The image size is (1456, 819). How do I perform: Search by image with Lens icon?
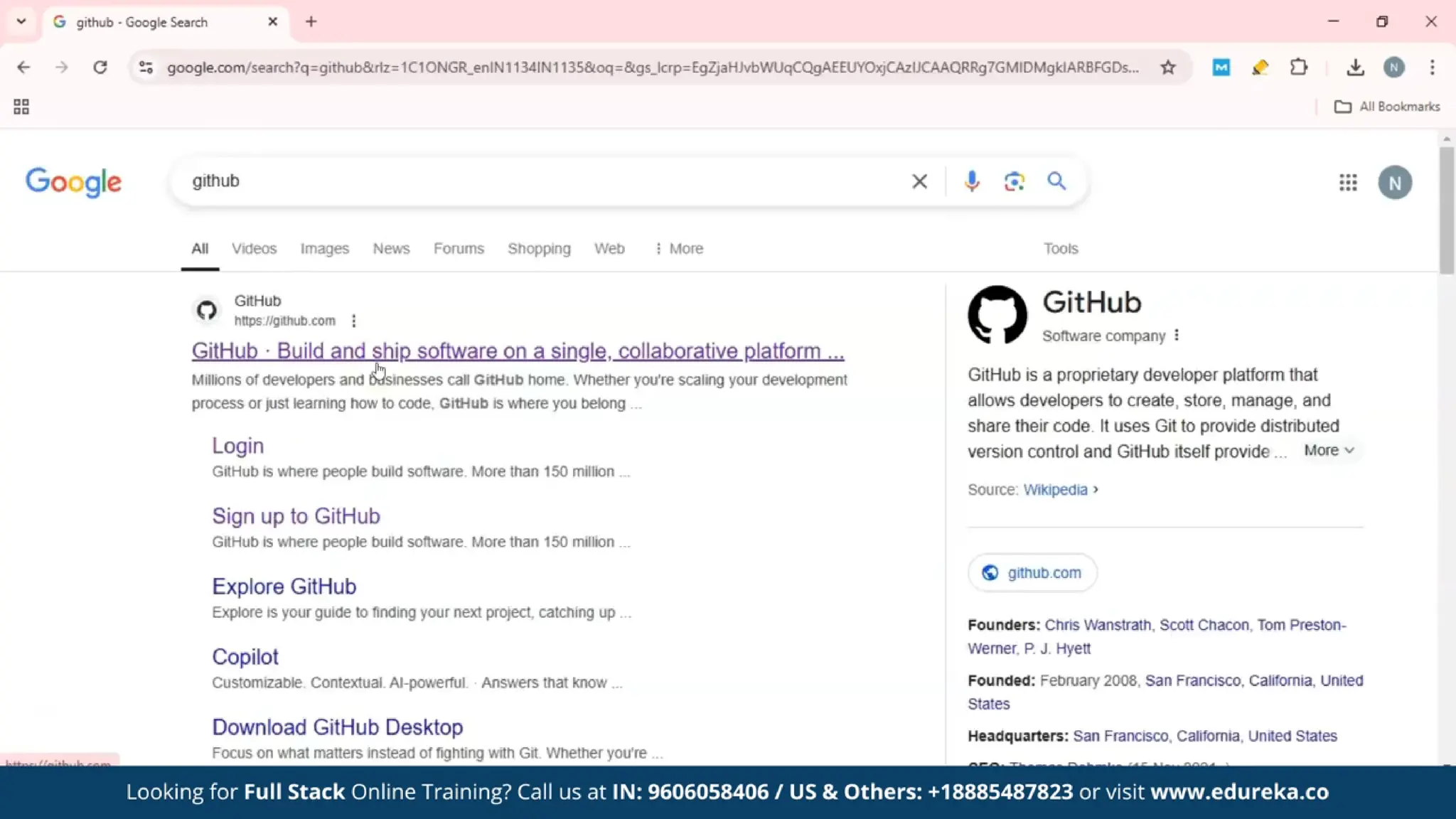pos(1015,182)
